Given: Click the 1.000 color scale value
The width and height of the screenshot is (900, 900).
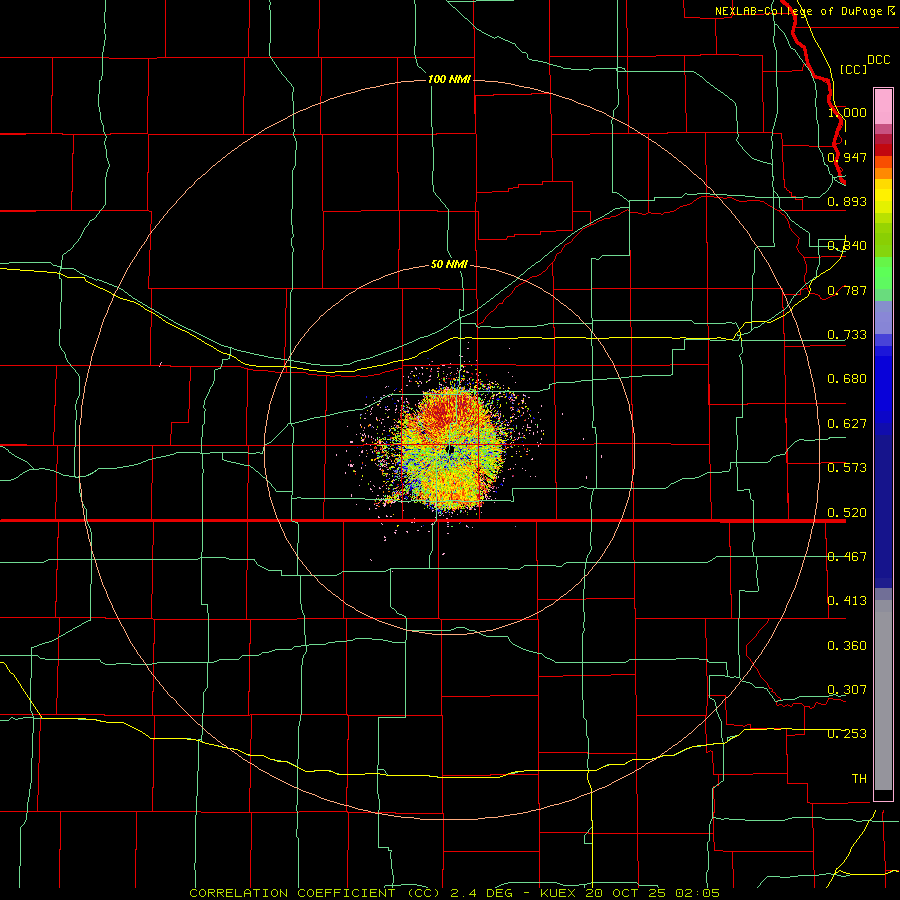Looking at the screenshot, I should coord(847,112).
